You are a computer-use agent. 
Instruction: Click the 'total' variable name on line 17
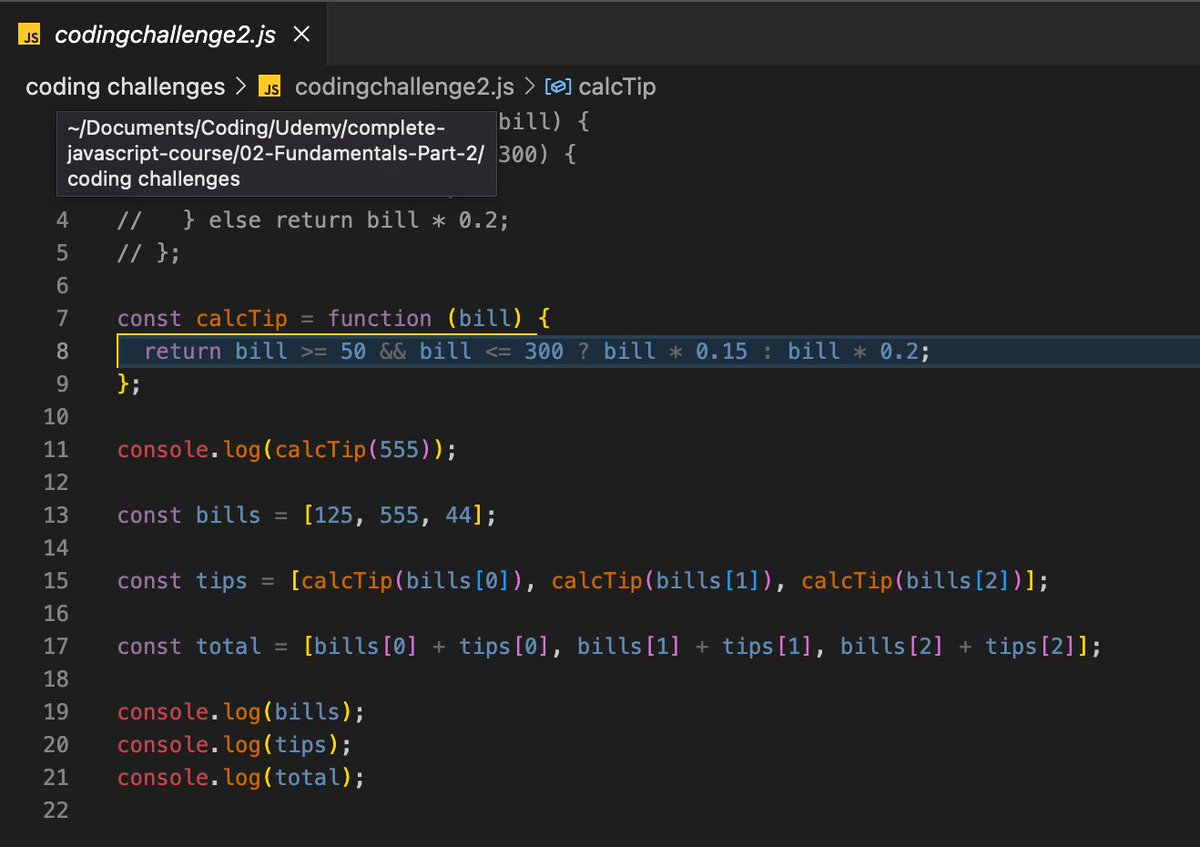tap(229, 647)
